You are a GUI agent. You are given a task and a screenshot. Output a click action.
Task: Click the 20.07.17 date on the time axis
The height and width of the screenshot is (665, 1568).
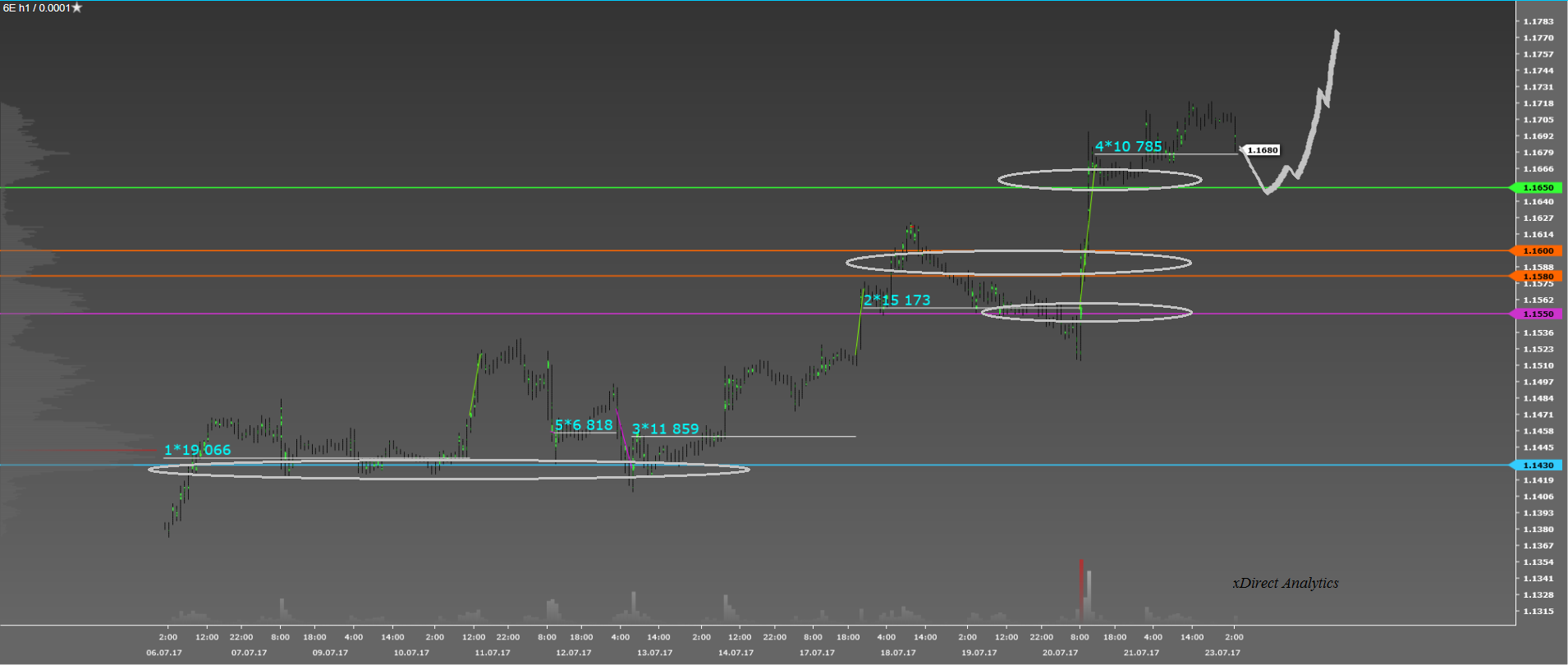[x=1060, y=653]
